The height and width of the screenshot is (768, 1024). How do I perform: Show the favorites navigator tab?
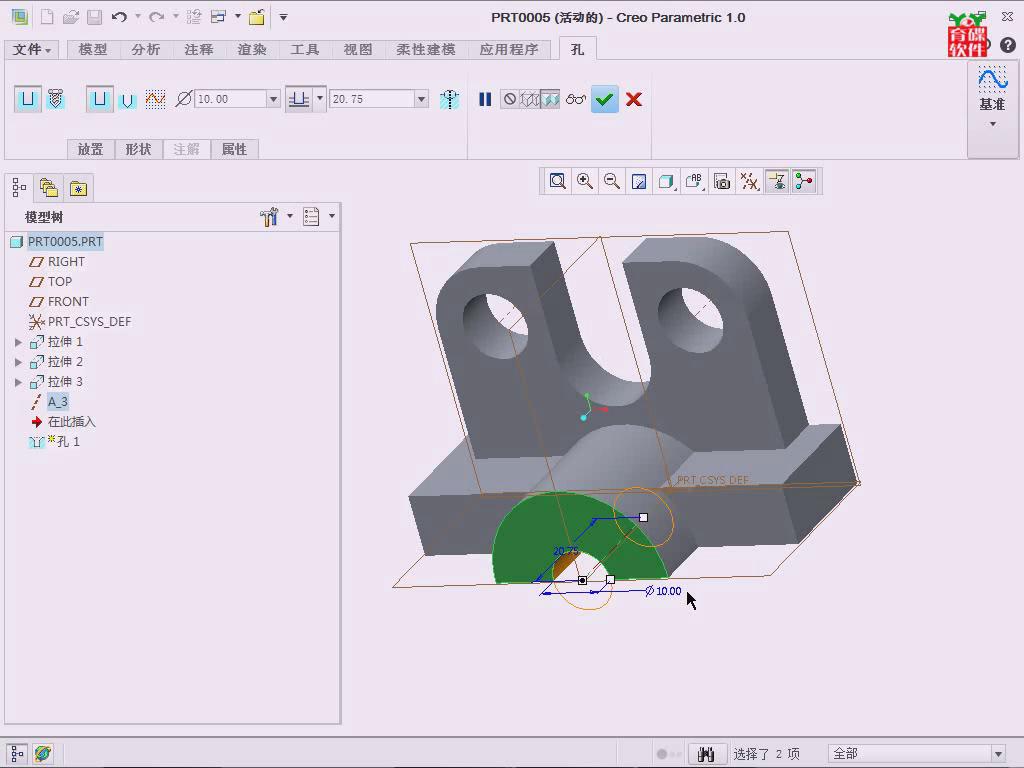click(78, 188)
